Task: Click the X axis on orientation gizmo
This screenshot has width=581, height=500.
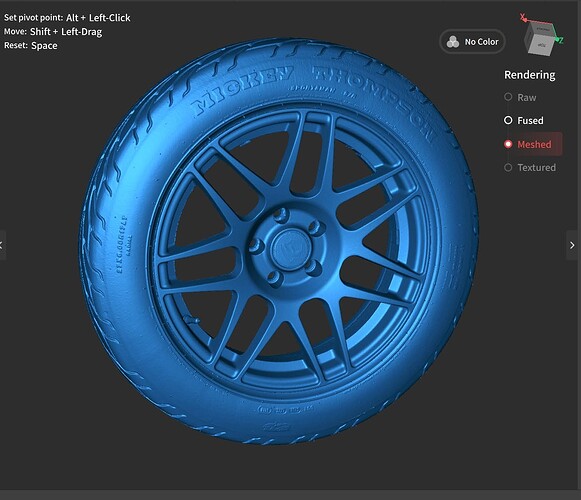Action: [x=522, y=17]
